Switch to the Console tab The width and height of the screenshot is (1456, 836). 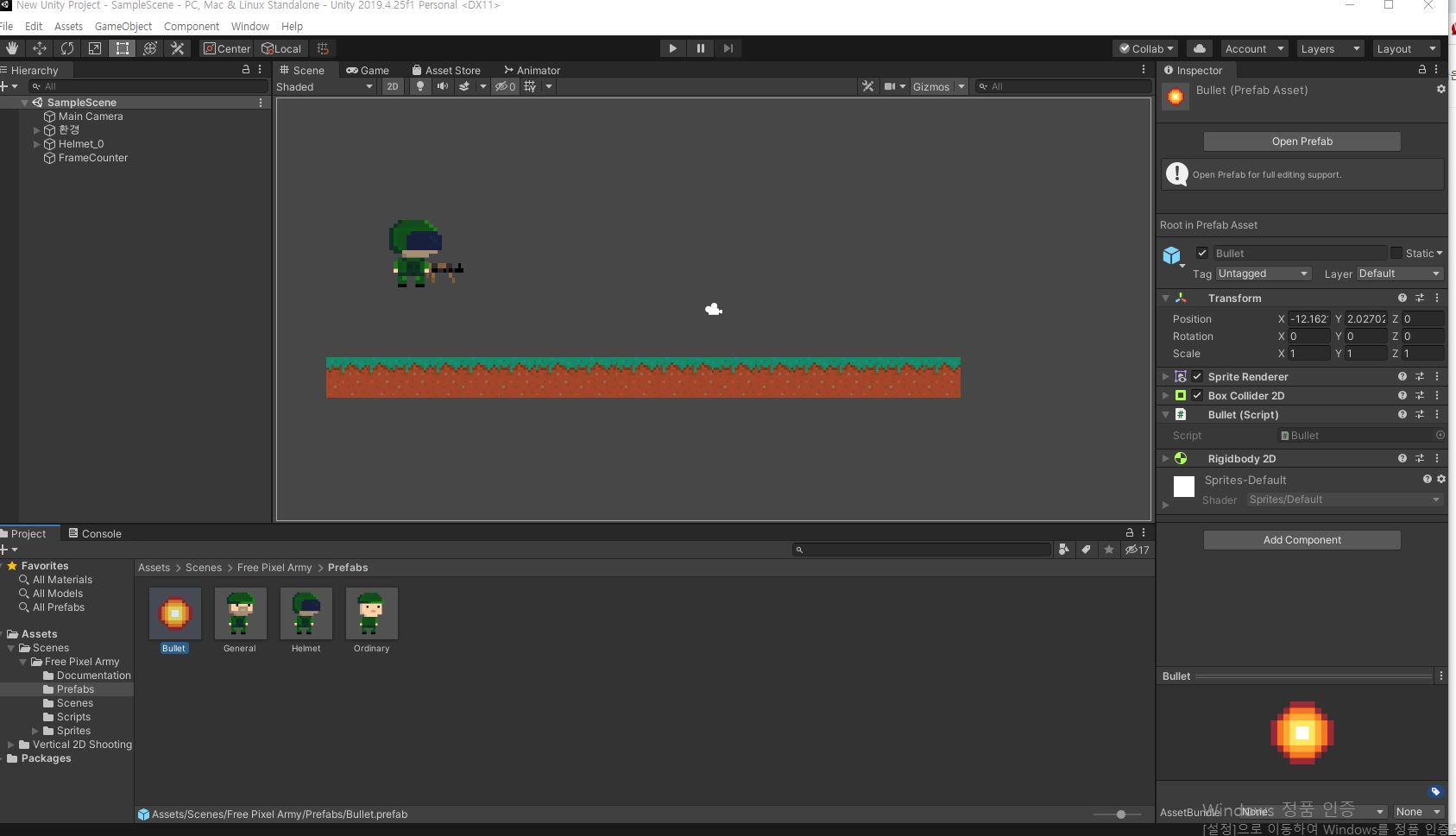[95, 533]
